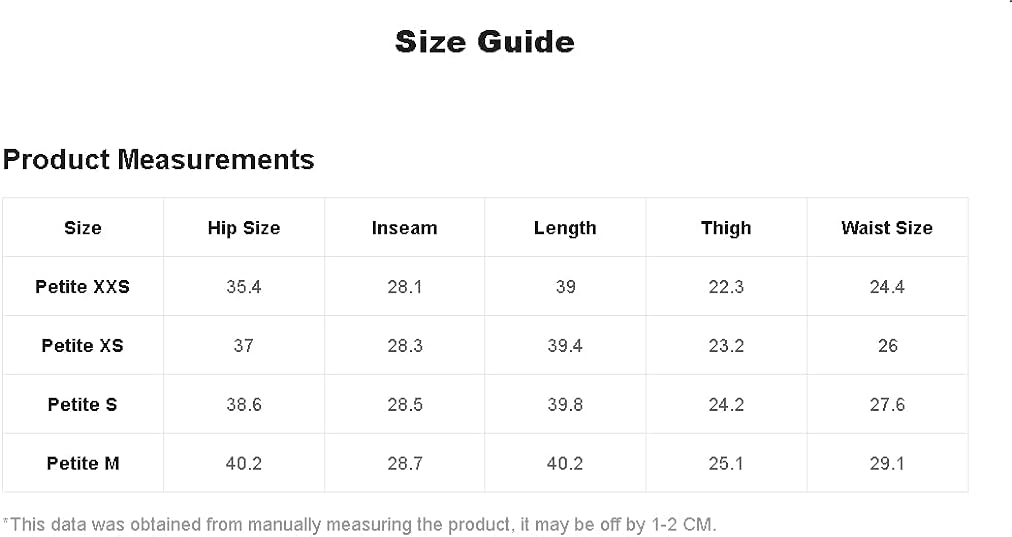Click the Petite M row label
The width and height of the screenshot is (1012, 537).
click(x=83, y=464)
